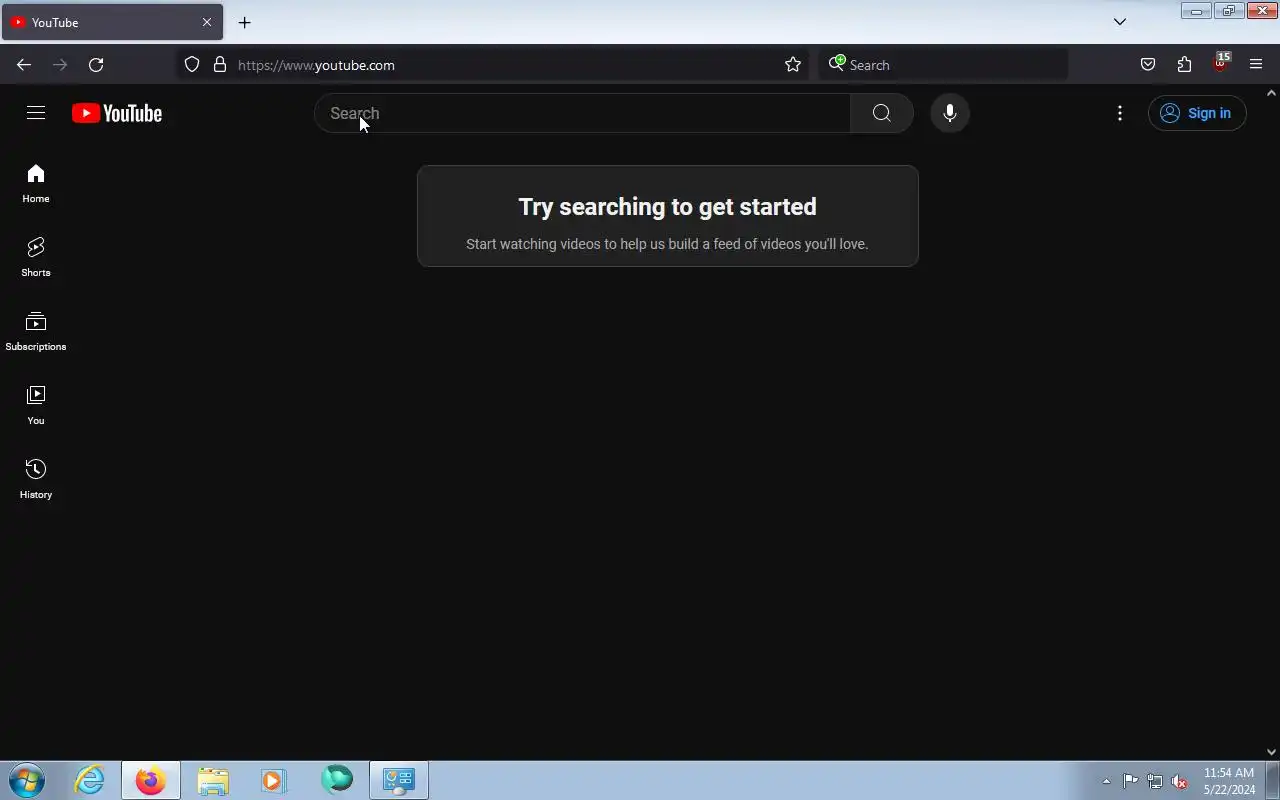Open the Extensions puzzle icon
The height and width of the screenshot is (800, 1280).
pyautogui.click(x=1184, y=65)
